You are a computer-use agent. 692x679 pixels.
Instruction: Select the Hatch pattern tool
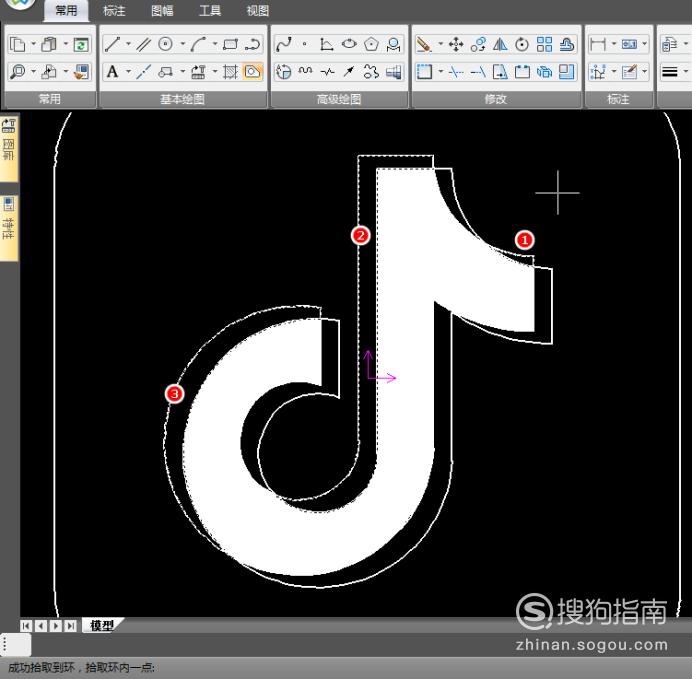tap(230, 71)
